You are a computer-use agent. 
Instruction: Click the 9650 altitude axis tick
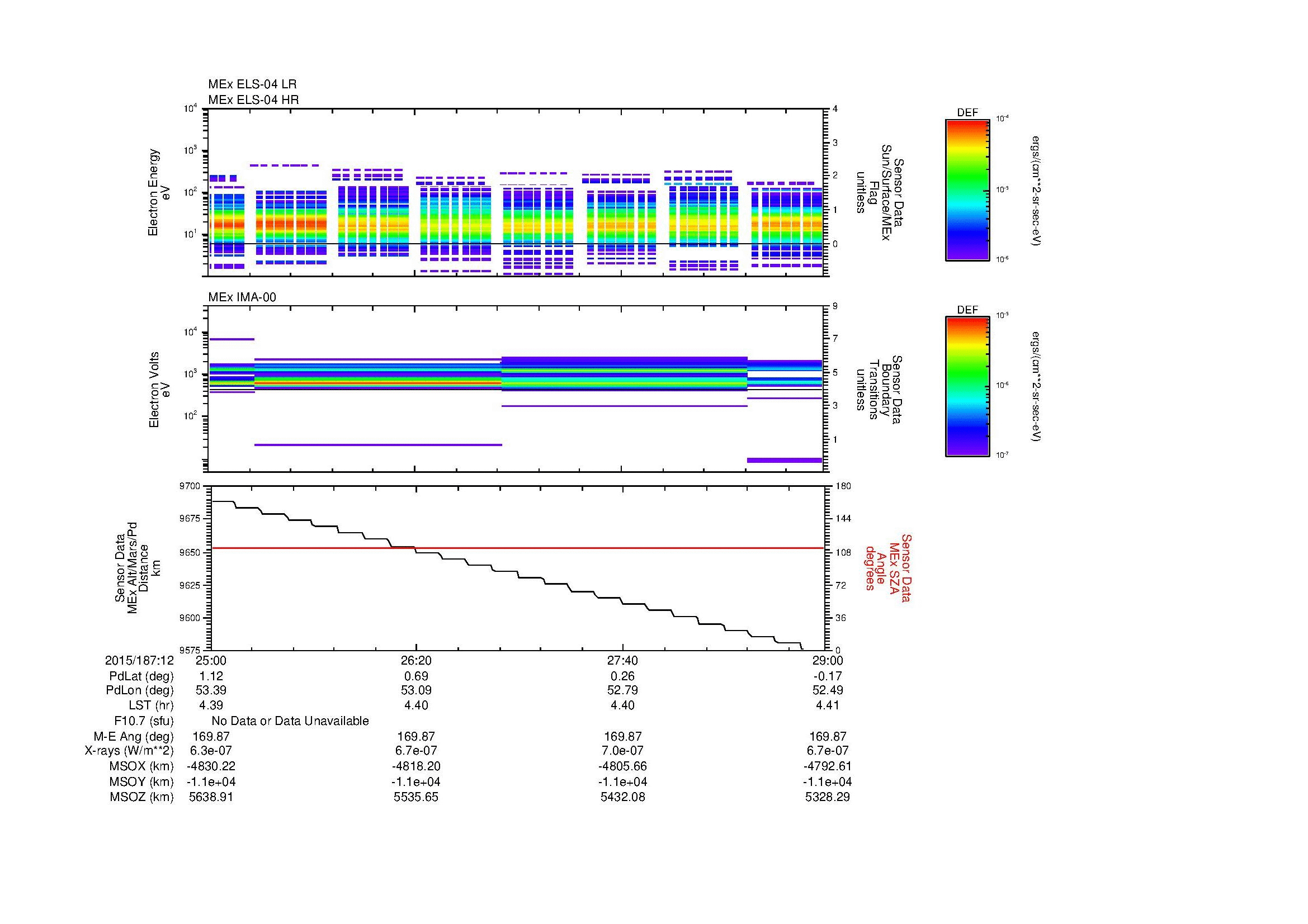[190, 552]
